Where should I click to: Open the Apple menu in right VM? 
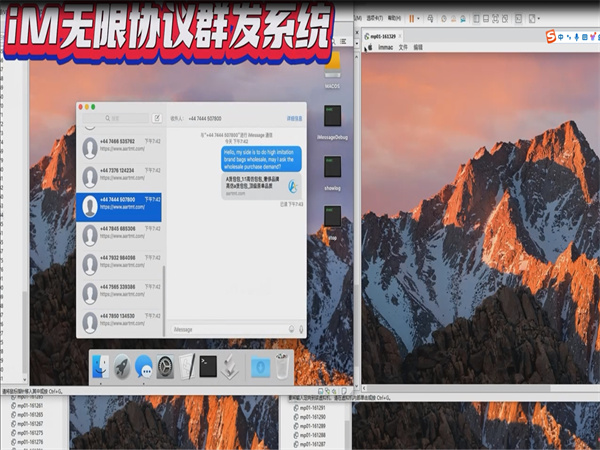[x=369, y=47]
